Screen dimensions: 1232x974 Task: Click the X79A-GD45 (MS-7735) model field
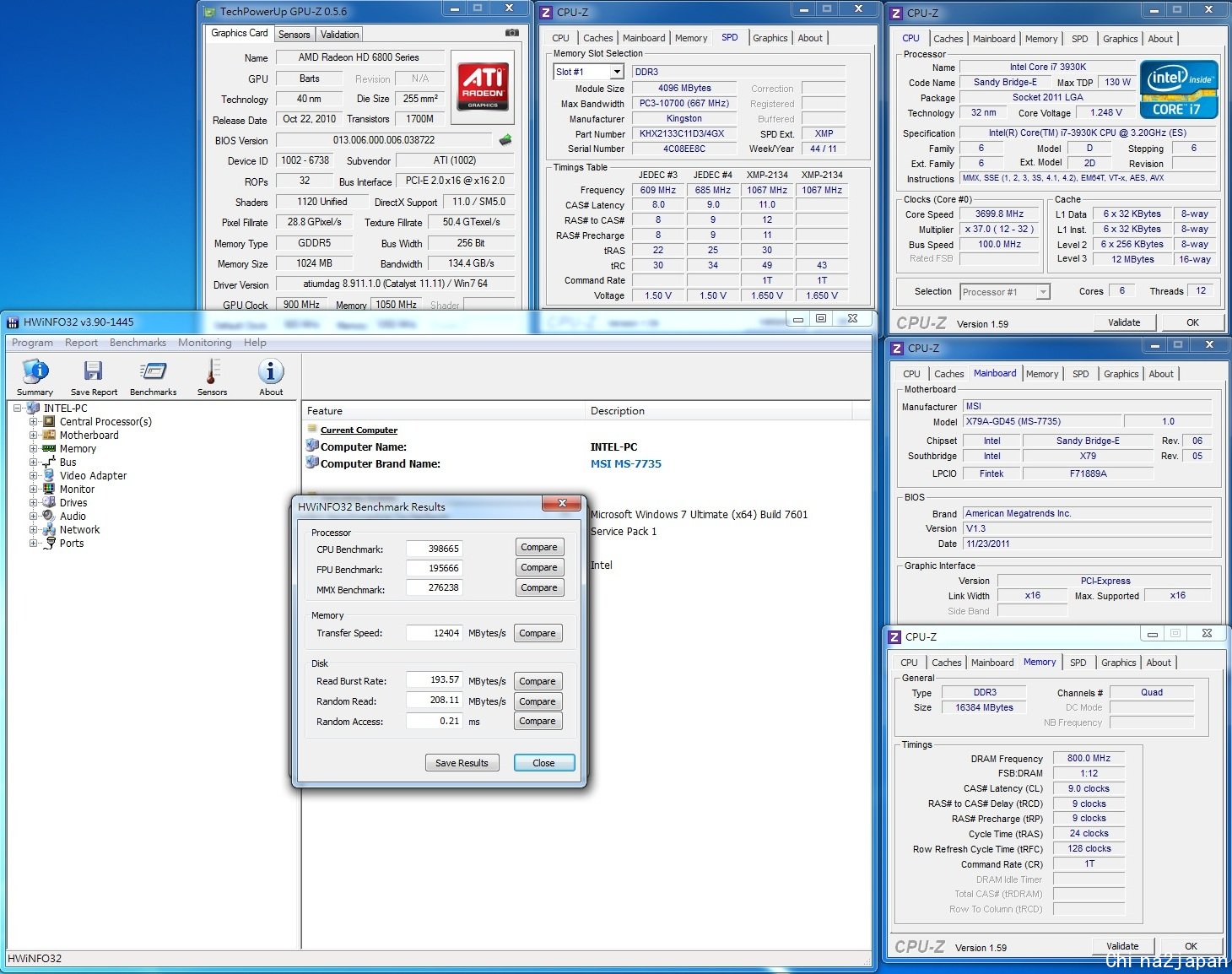point(1043,421)
